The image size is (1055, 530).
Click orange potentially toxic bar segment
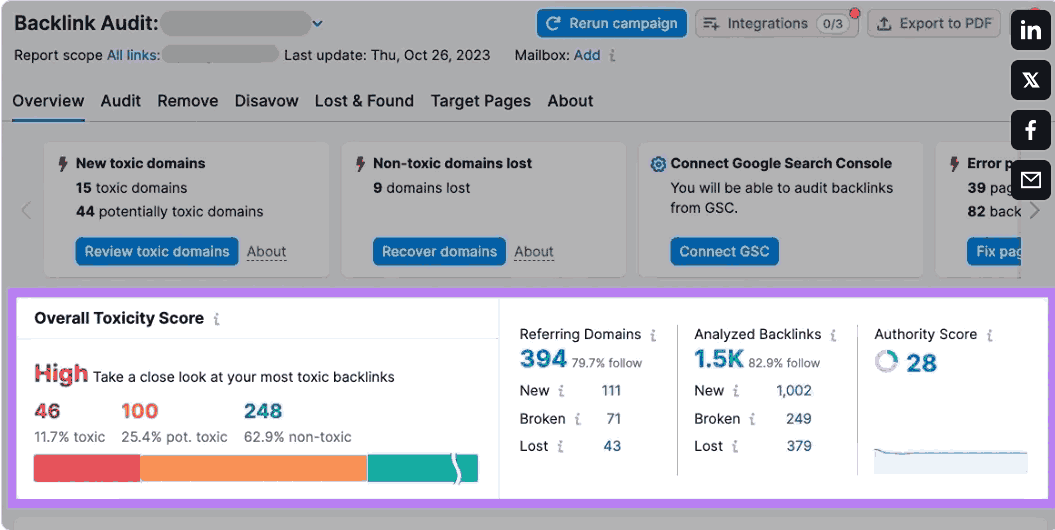[x=254, y=468]
